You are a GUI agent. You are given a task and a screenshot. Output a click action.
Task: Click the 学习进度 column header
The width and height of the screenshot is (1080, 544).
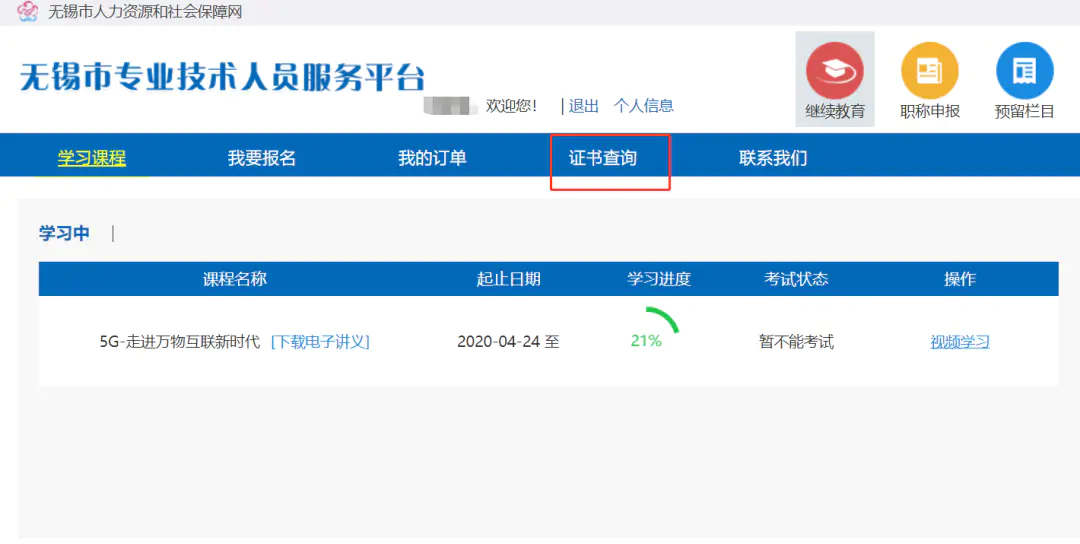point(659,279)
